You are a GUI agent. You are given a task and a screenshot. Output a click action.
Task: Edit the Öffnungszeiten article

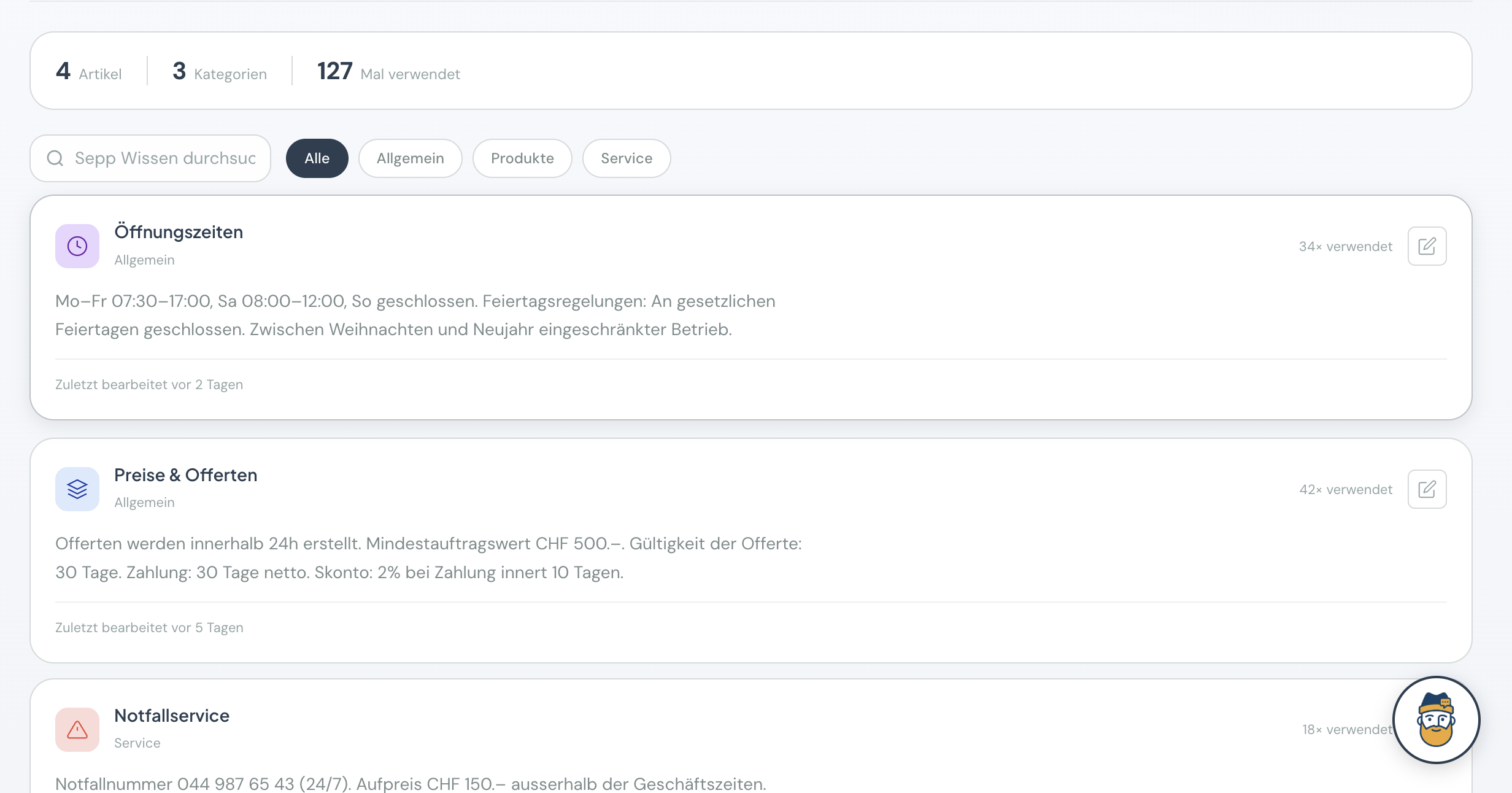coord(1427,246)
